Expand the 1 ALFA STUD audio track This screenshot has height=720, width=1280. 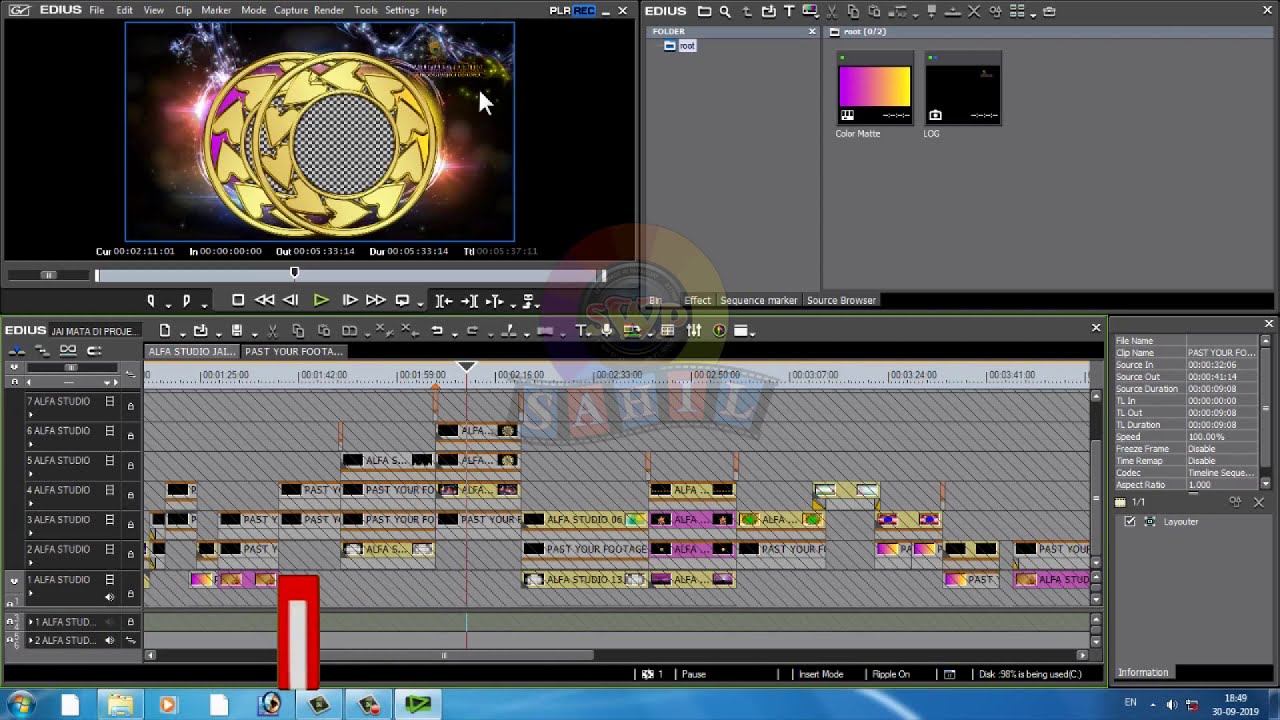(x=31, y=622)
